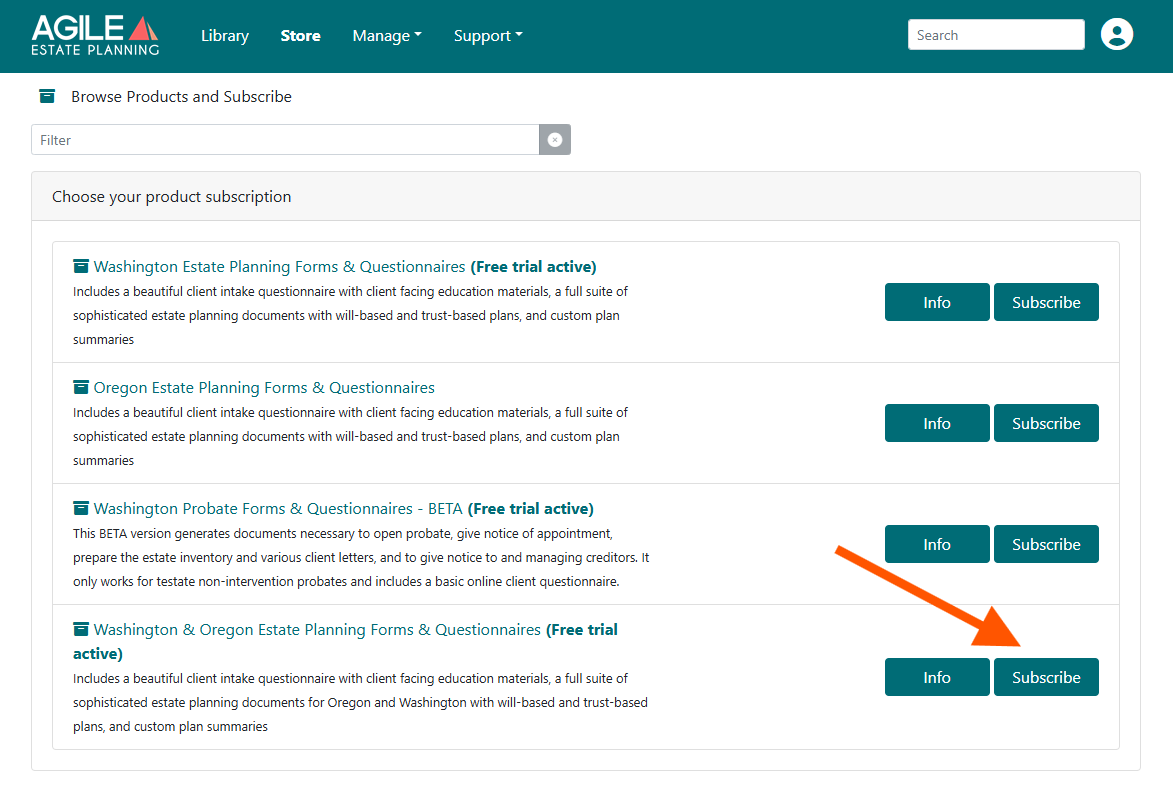Viewport: 1173px width, 789px height.
Task: Open Info for Washington Probate Forms BETA
Action: [937, 544]
